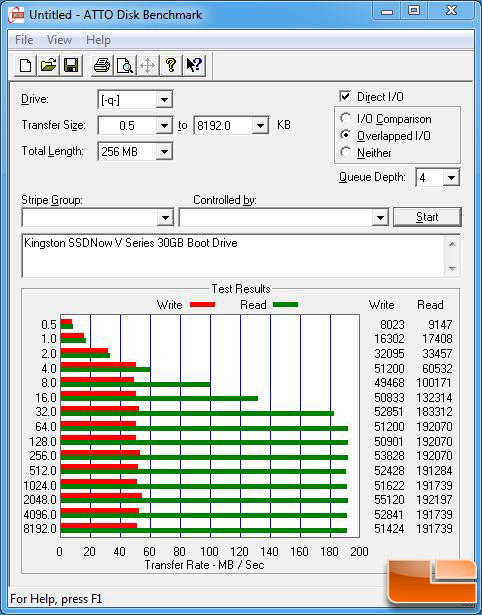Click the write value 55120

tap(389, 500)
